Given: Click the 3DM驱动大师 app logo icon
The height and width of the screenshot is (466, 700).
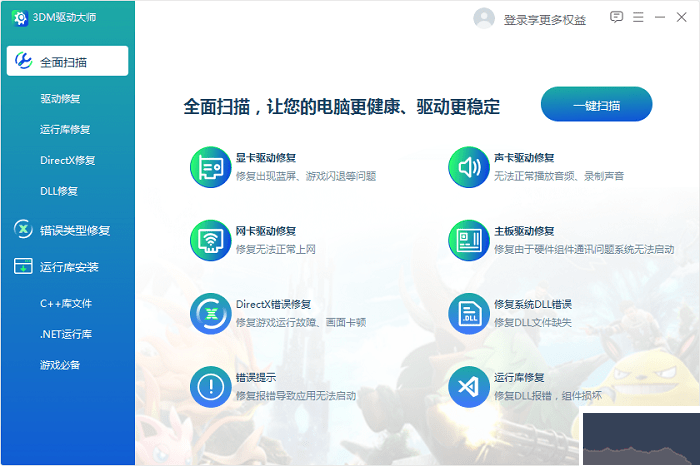Looking at the screenshot, I should pyautogui.click(x=20, y=18).
